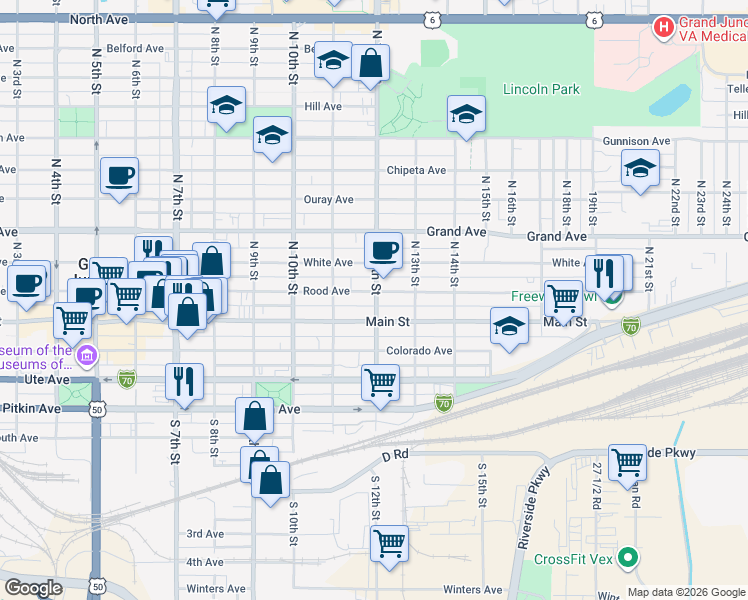The image size is (748, 600).
Task: Click the Ouray Ave street label
Action: [x=328, y=199]
